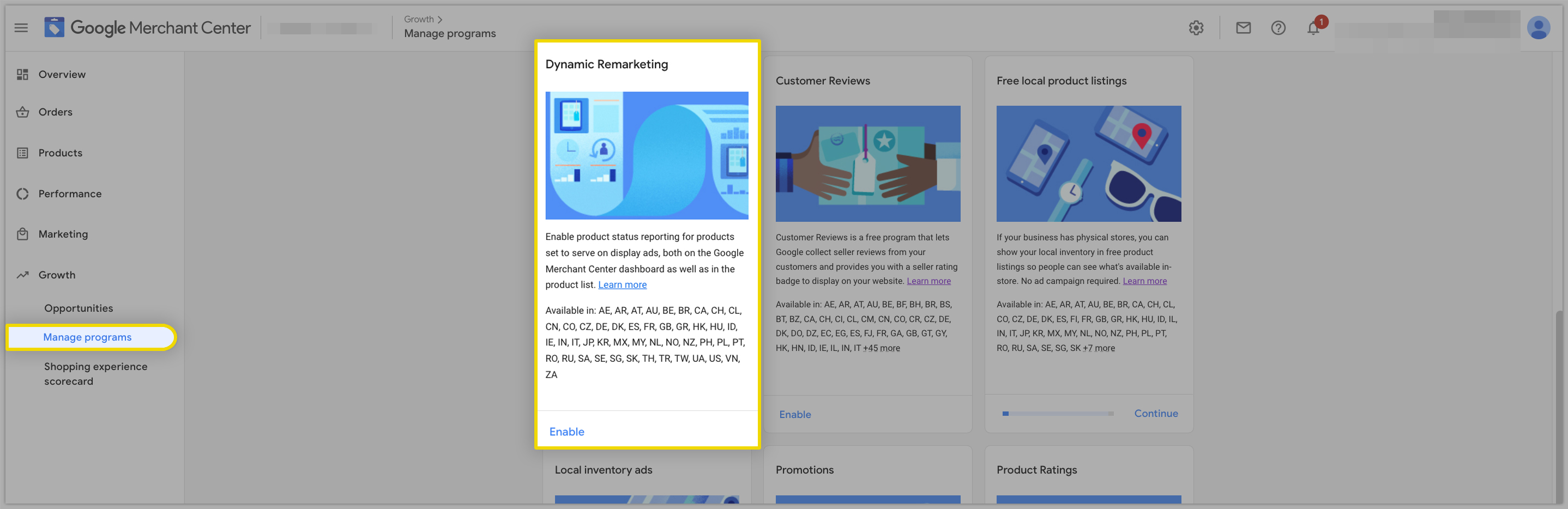Open the notifications bell
1568x509 pixels.
1313,28
